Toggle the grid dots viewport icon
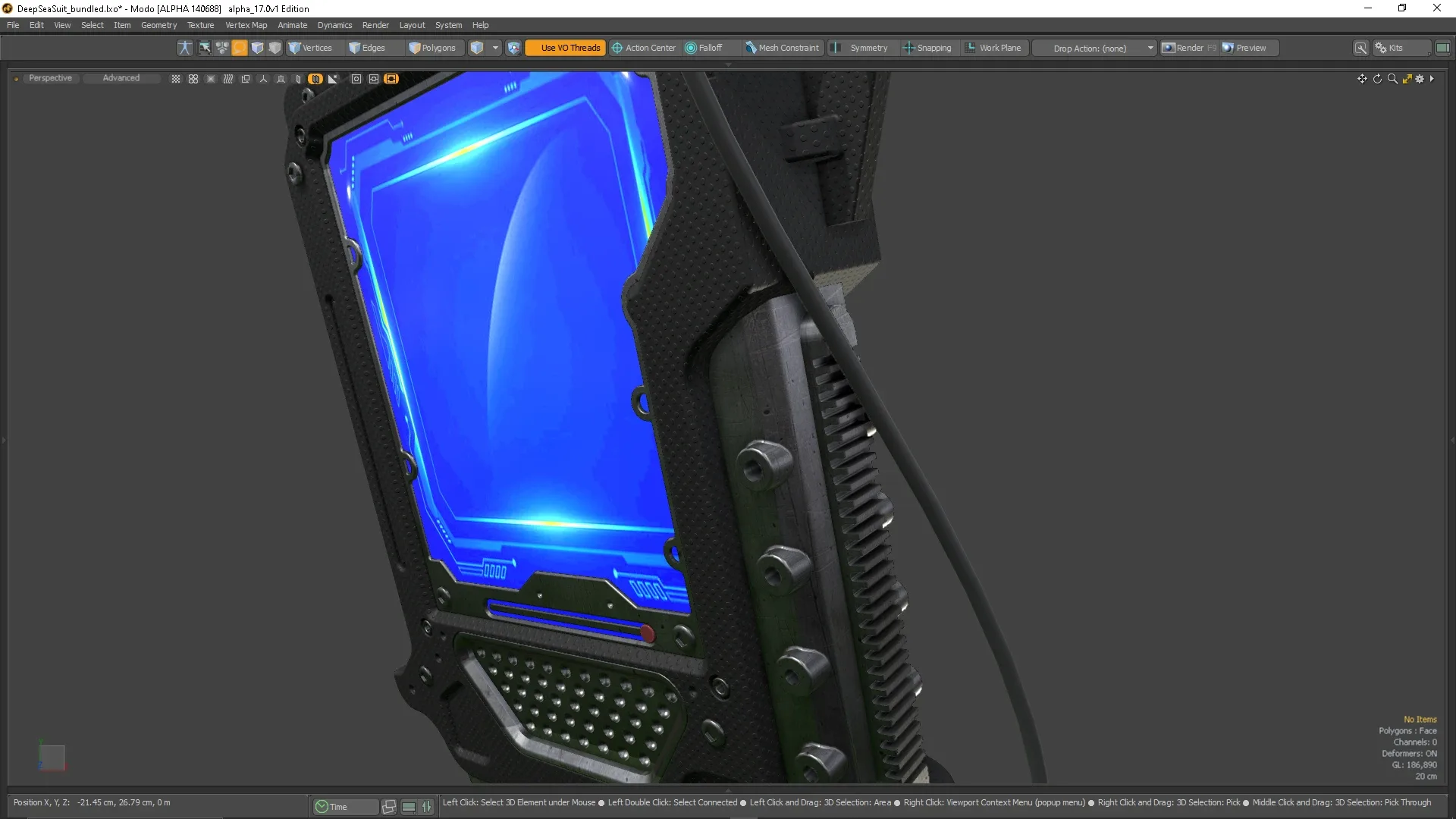 point(176,79)
